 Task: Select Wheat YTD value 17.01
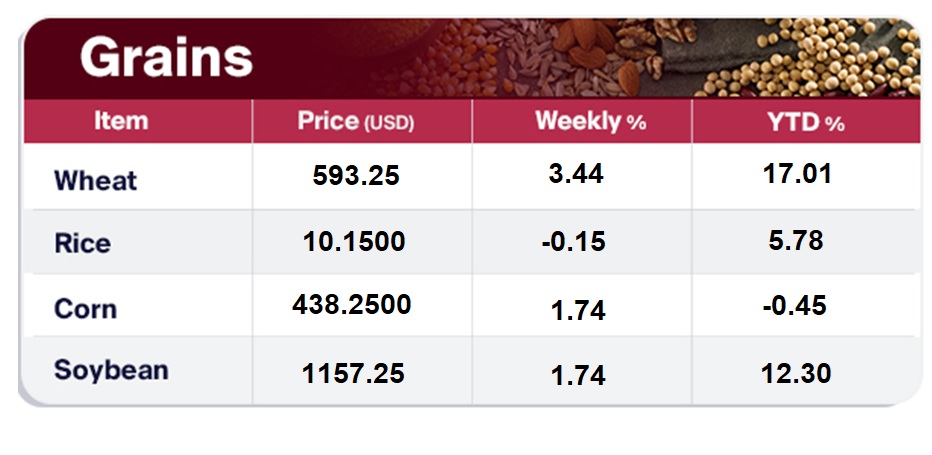click(x=797, y=175)
